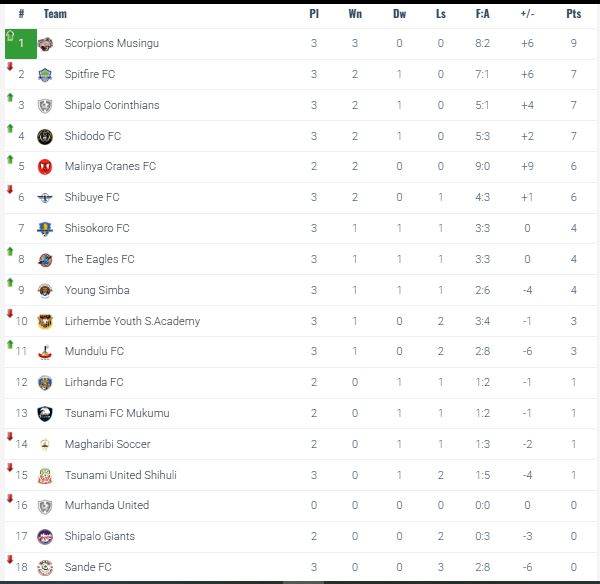Select Mundulu FC team name
Image resolution: width=600 pixels, height=584 pixels.
(x=94, y=352)
